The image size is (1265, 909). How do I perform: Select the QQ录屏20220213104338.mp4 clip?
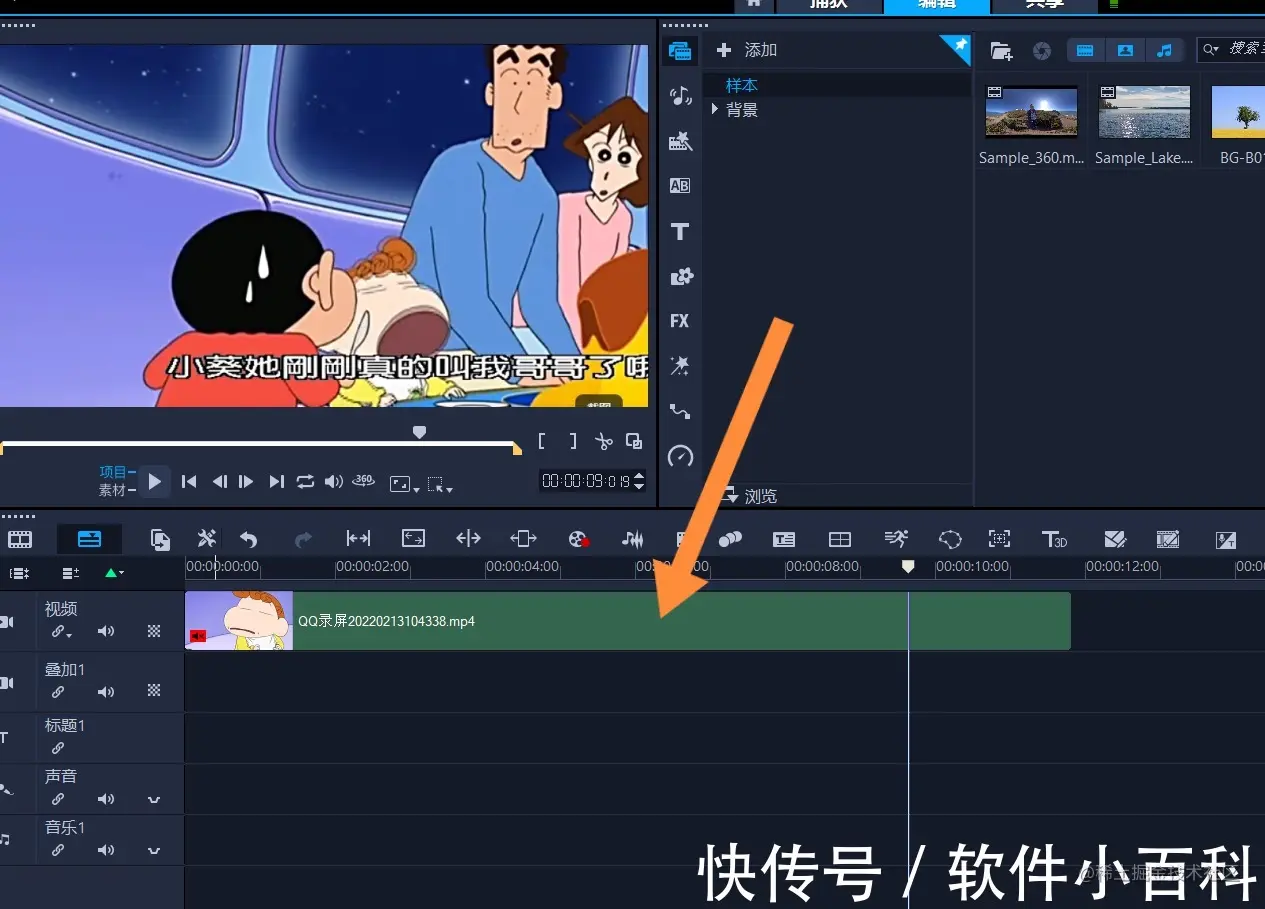tap(628, 621)
